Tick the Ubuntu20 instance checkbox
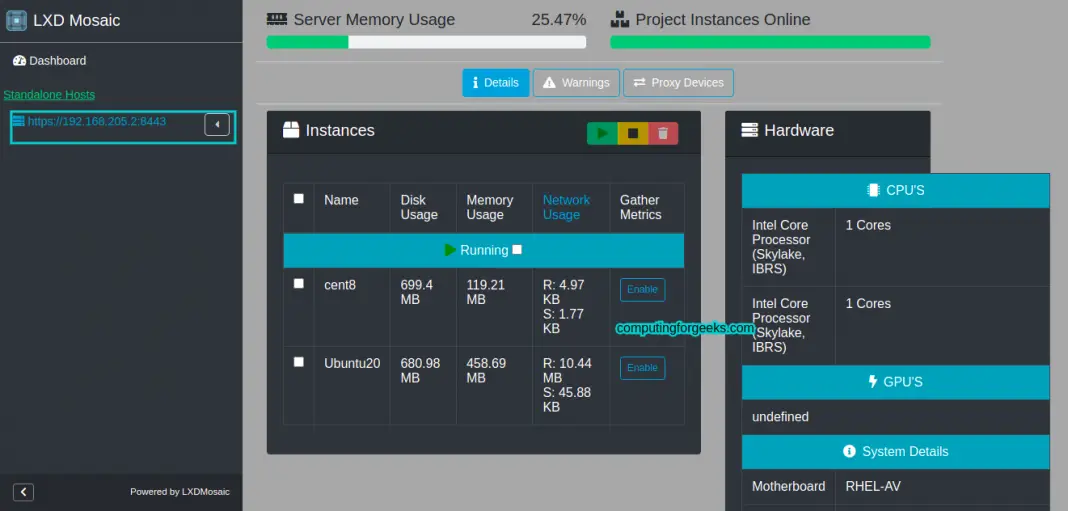Screen dimensions: 1068x511 point(298,362)
